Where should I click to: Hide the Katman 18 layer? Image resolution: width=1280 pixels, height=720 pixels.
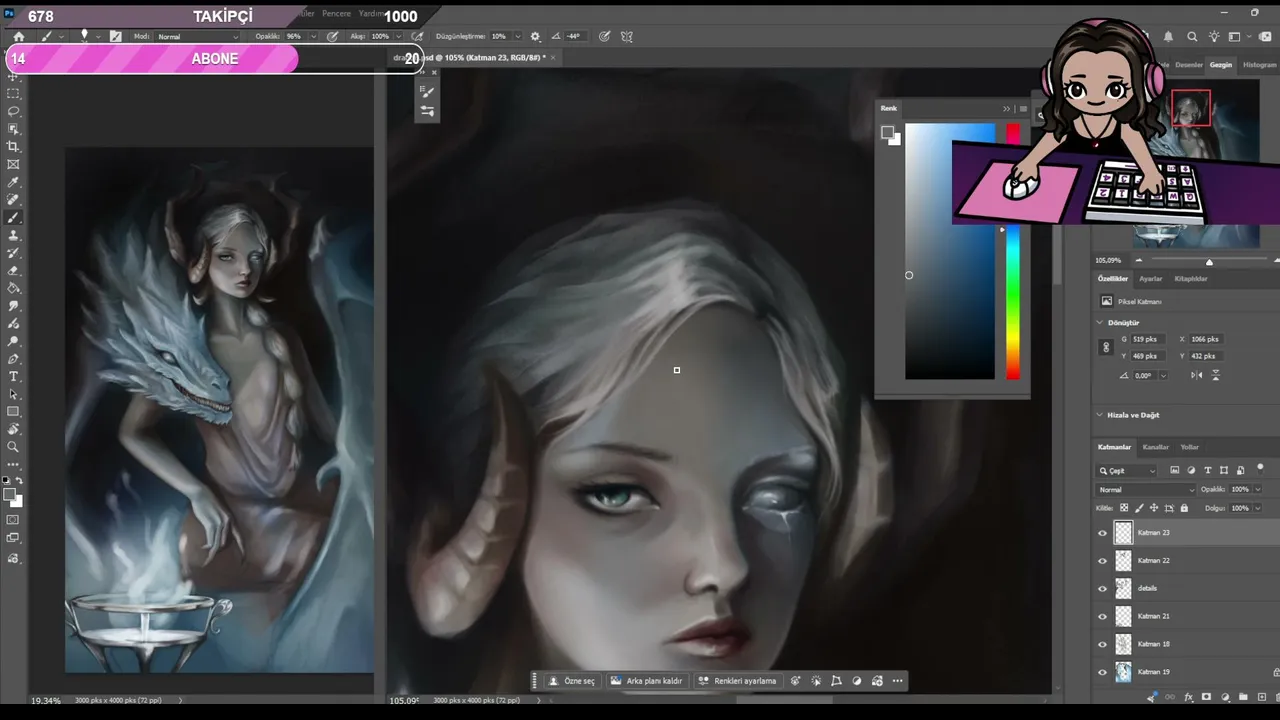[x=1103, y=645]
